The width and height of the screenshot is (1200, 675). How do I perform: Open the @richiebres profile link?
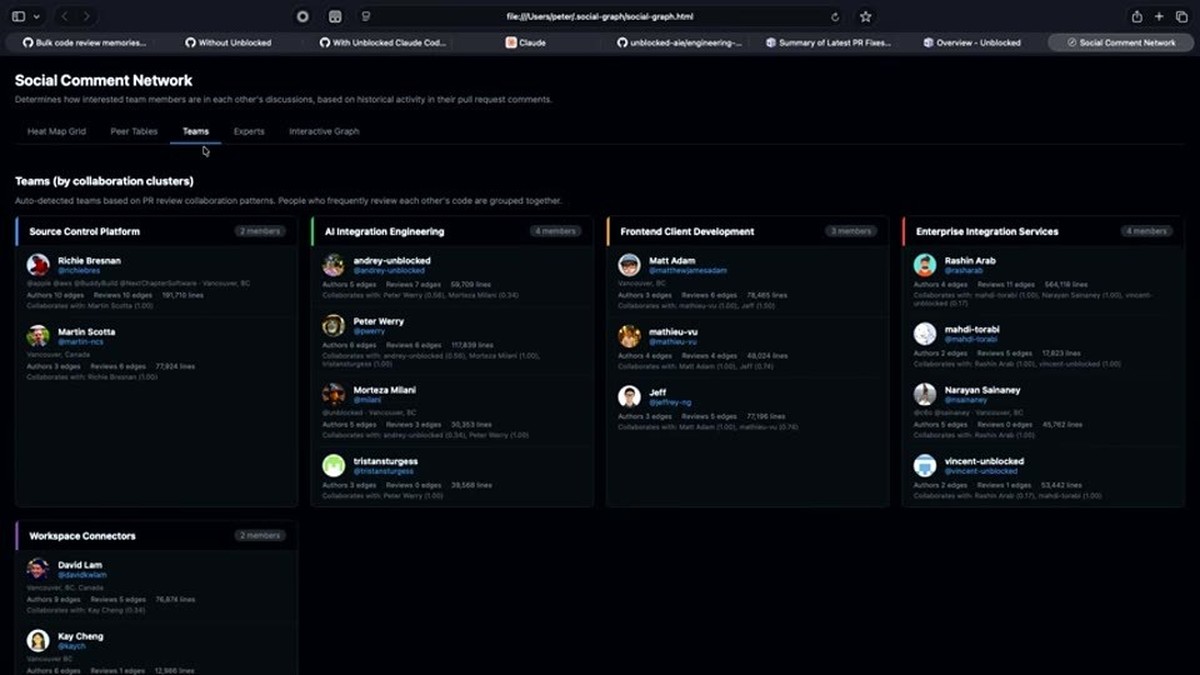click(x=79, y=270)
